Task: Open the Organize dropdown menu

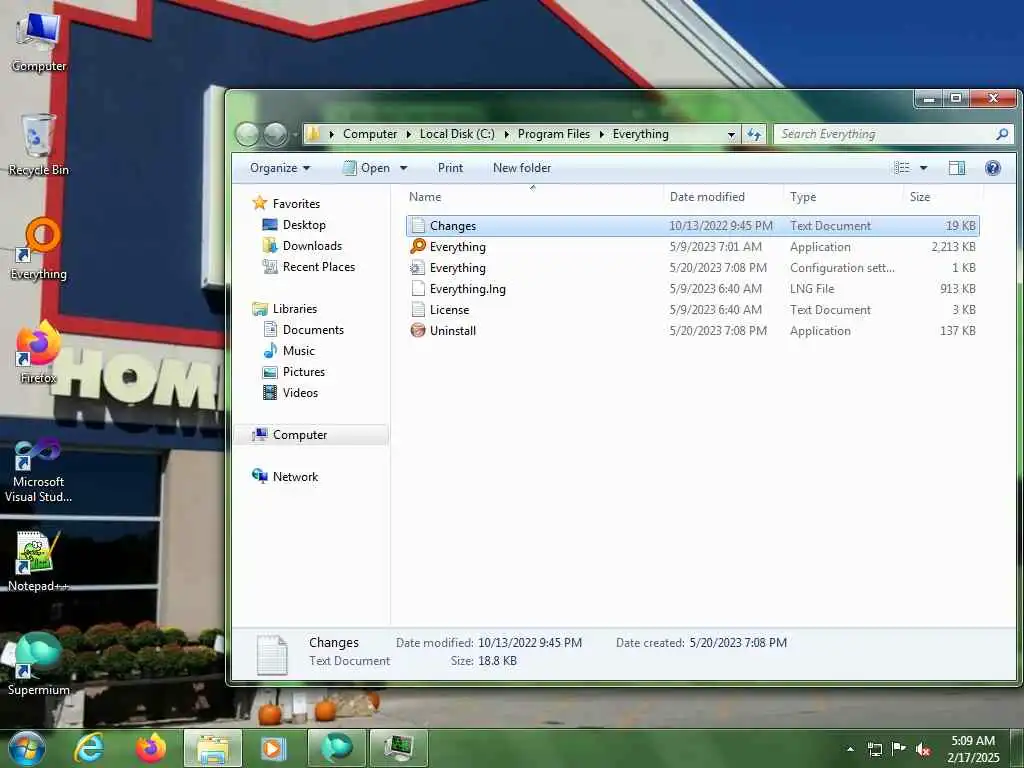Action: click(x=280, y=168)
